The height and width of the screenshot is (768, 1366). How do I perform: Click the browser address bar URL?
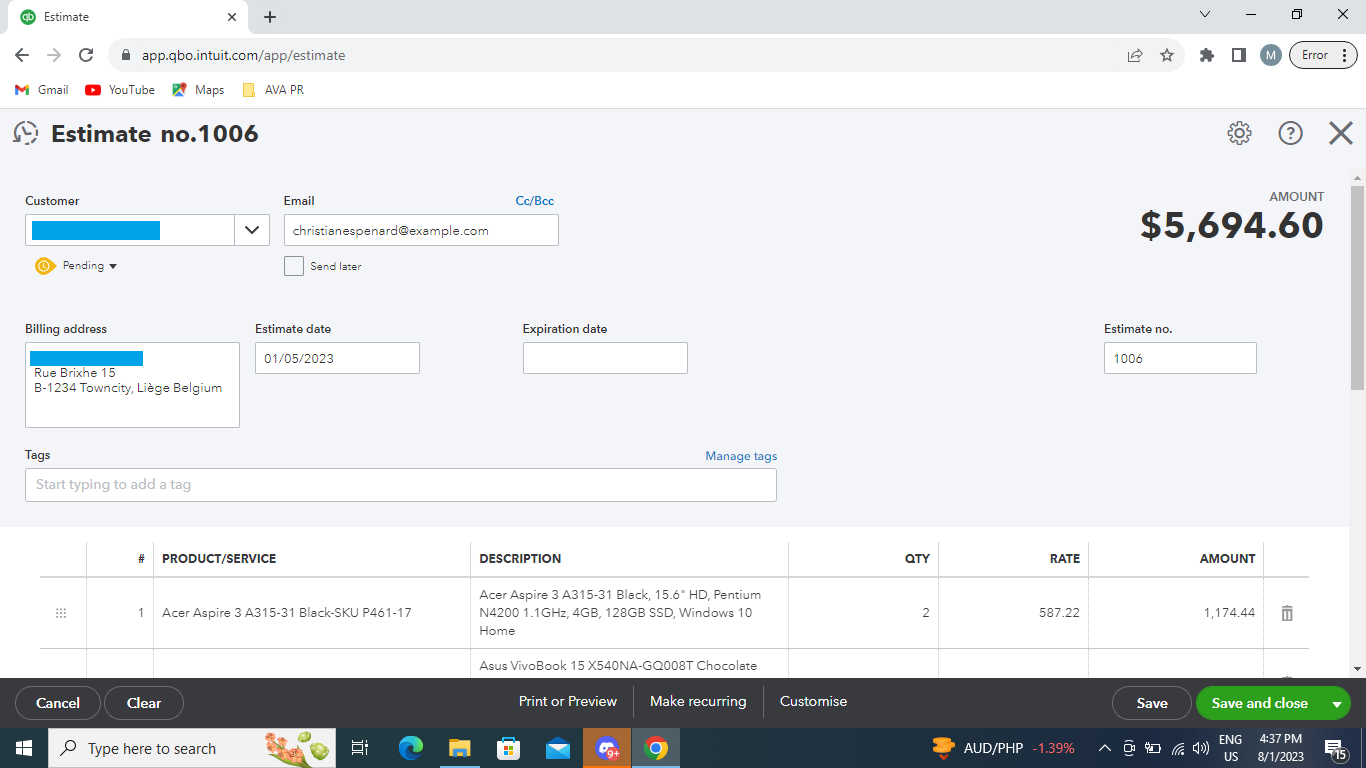click(x=243, y=55)
